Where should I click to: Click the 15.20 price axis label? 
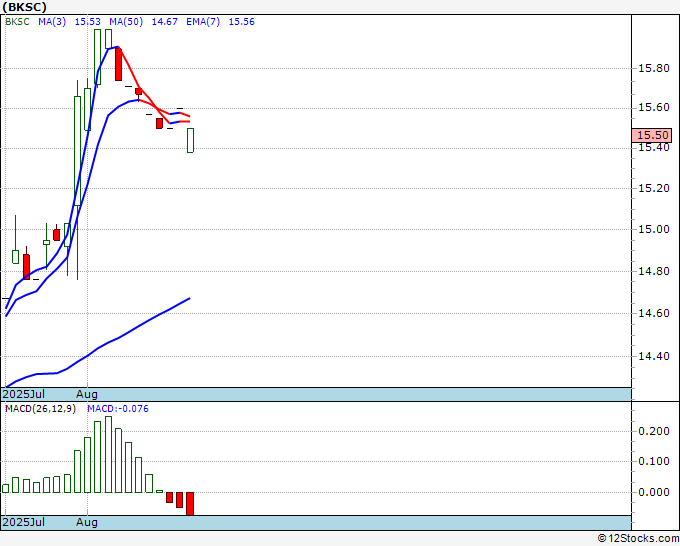coord(654,188)
